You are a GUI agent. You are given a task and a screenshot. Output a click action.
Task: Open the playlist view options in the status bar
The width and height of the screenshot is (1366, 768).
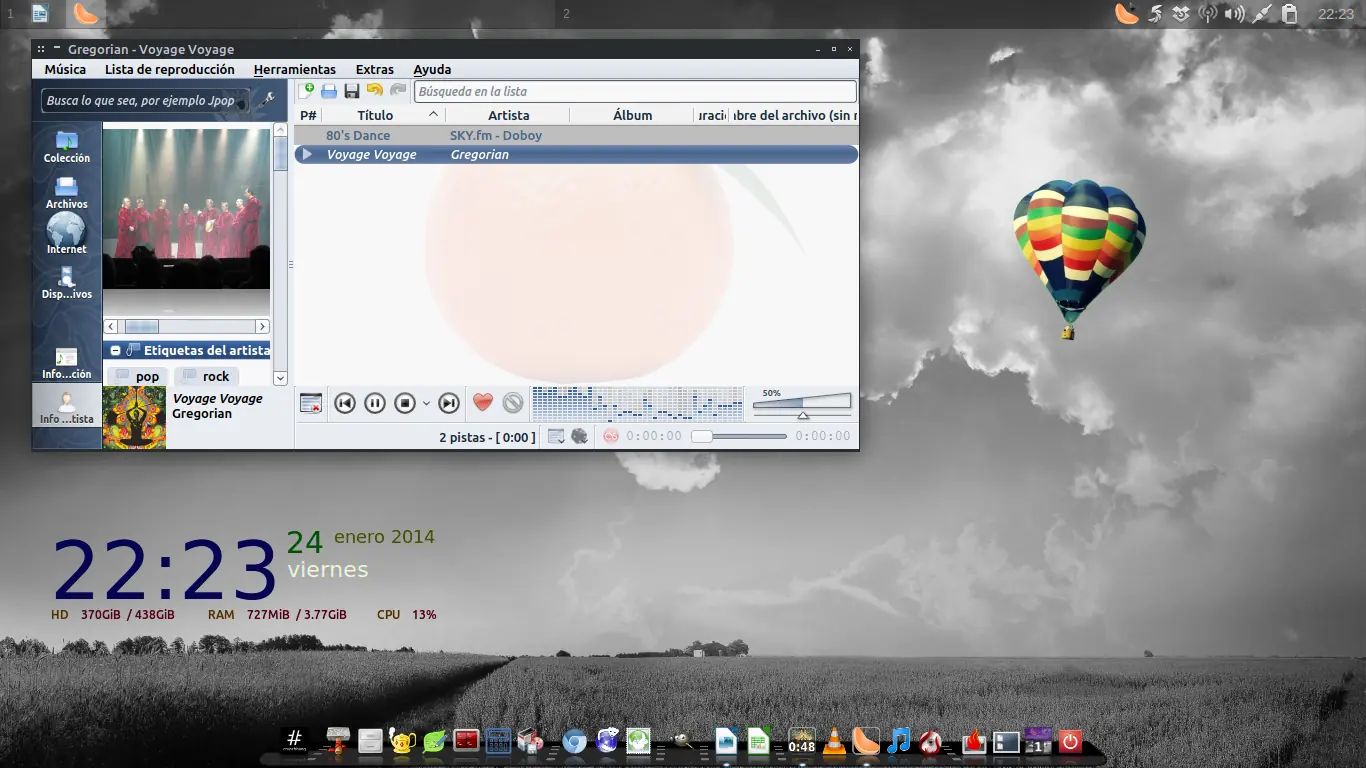[556, 436]
